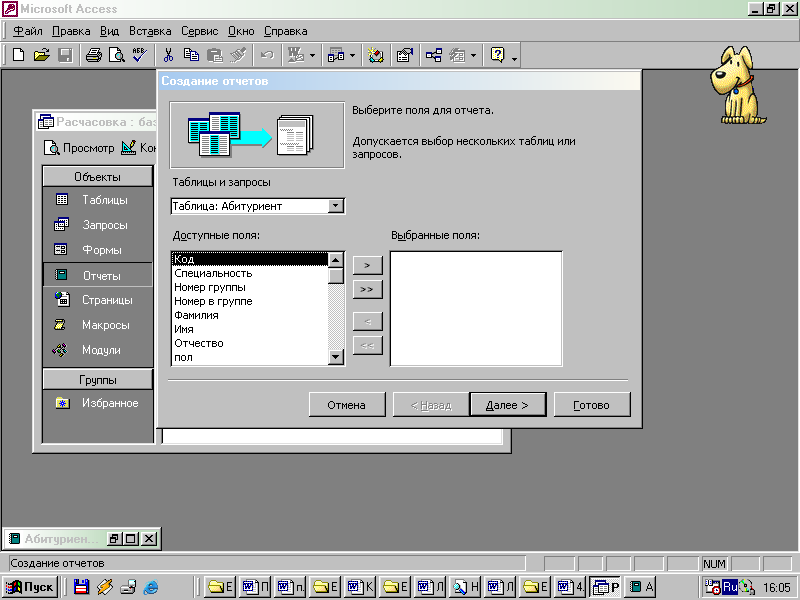Click the Paste clipboard icon
The width and height of the screenshot is (800, 600).
tap(215, 55)
